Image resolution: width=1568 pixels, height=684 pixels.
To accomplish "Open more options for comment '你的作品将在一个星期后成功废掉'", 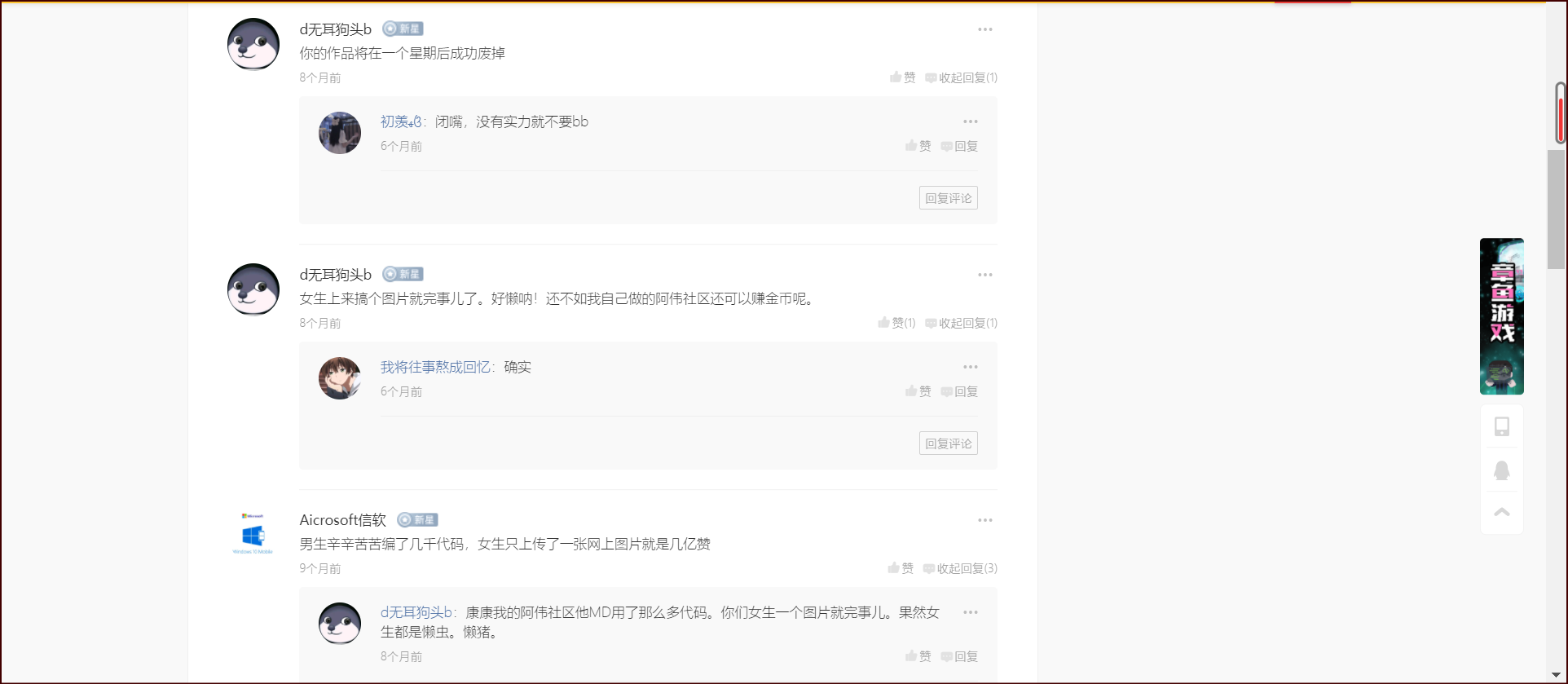I will tap(985, 29).
